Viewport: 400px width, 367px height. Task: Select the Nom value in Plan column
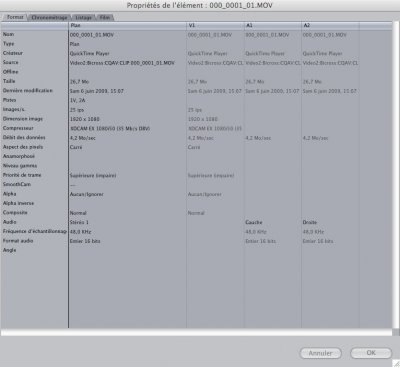click(92, 35)
